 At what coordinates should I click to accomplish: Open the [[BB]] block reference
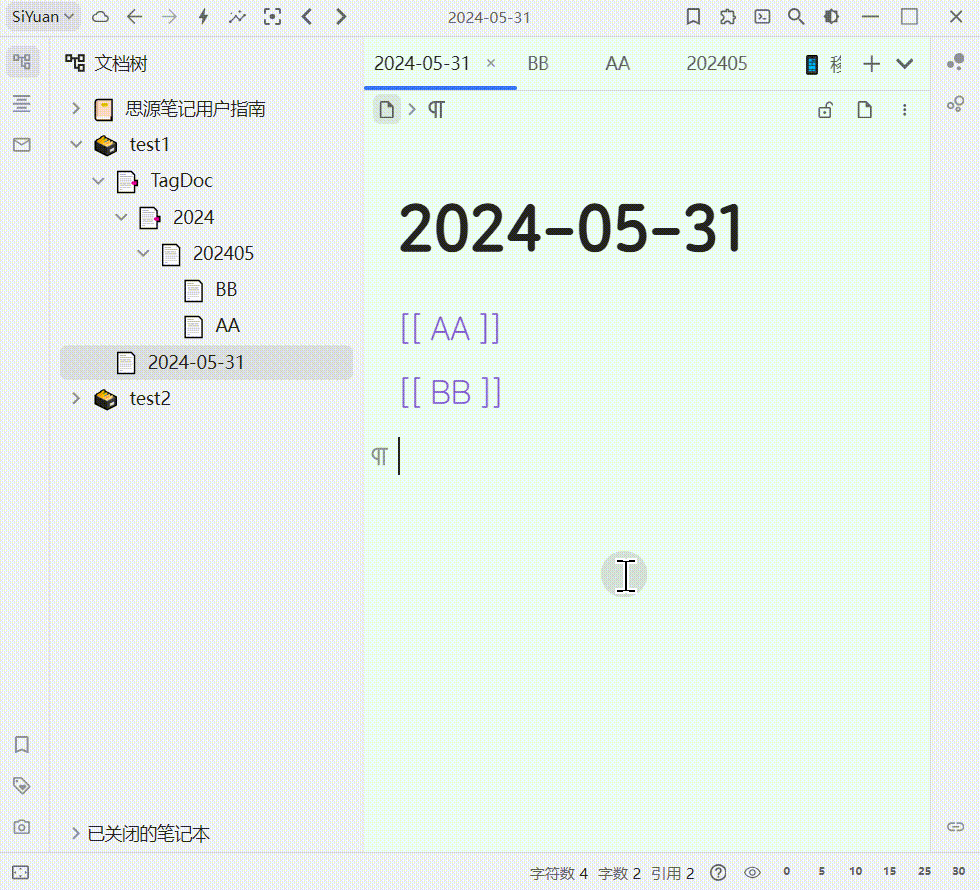point(450,391)
